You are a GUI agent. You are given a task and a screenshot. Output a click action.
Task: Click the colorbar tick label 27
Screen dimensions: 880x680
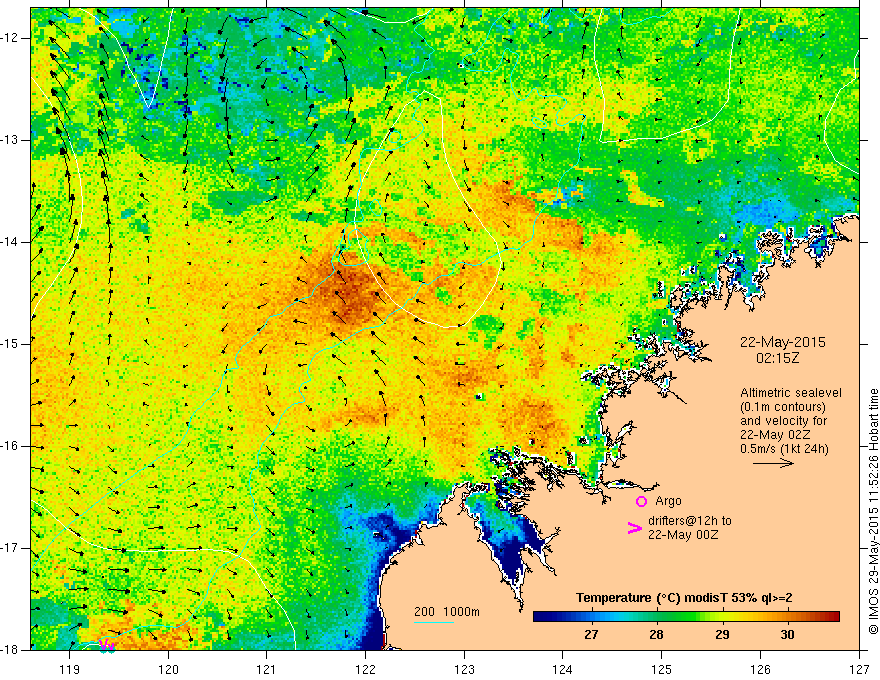coord(591,635)
